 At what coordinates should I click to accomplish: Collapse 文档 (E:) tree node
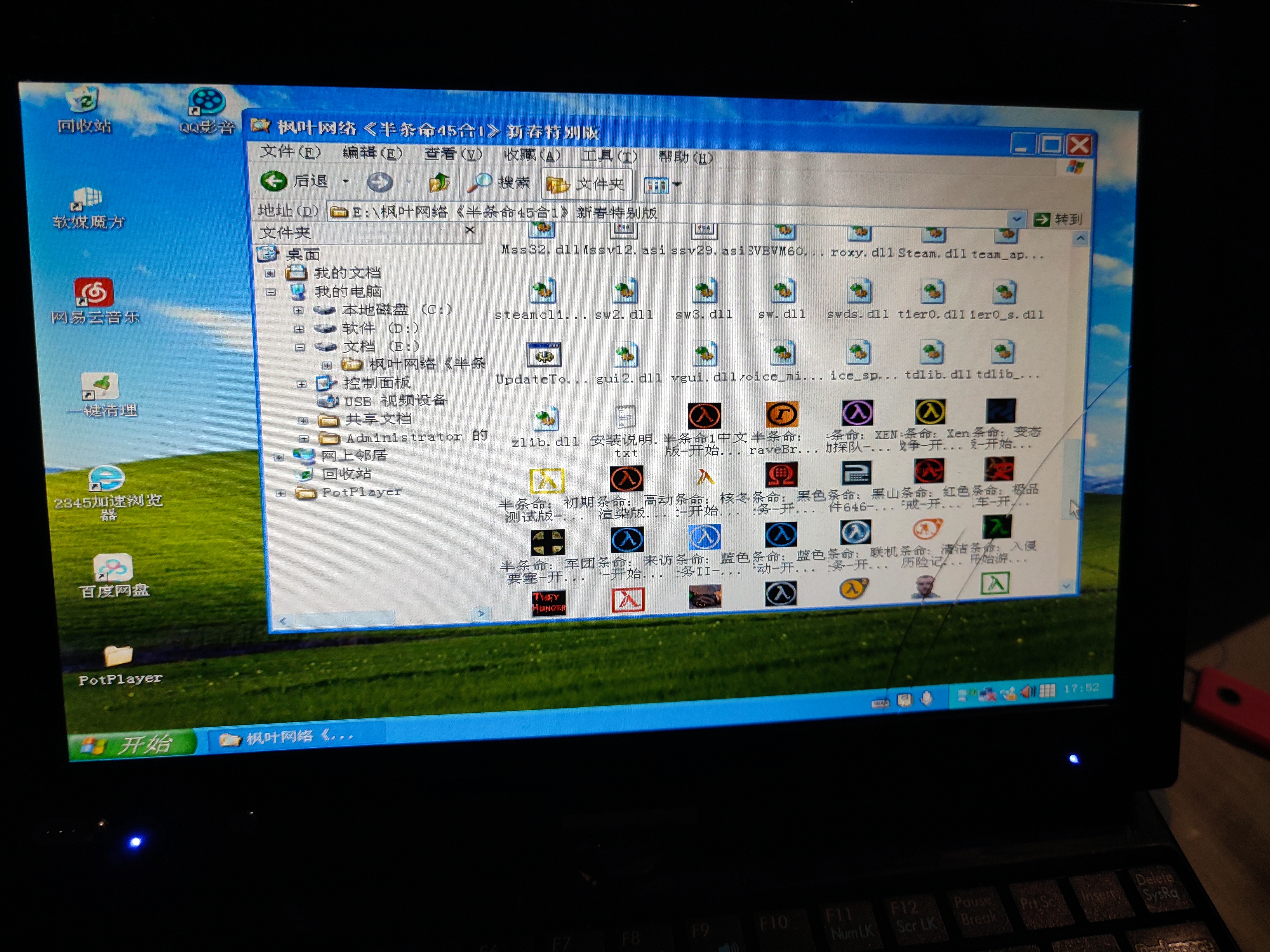coord(300,347)
